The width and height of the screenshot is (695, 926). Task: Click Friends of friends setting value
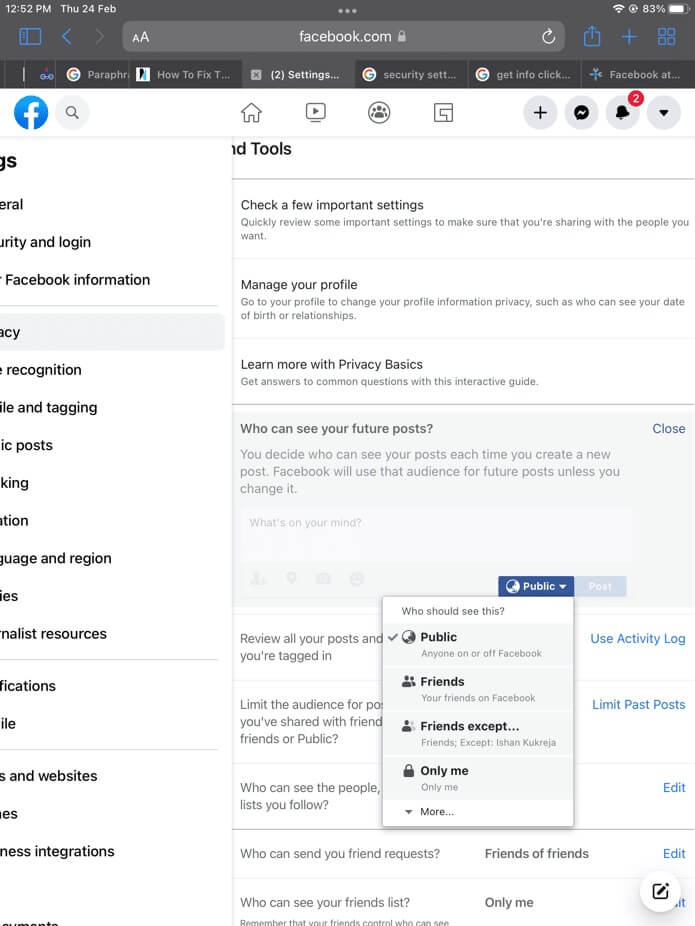click(536, 853)
